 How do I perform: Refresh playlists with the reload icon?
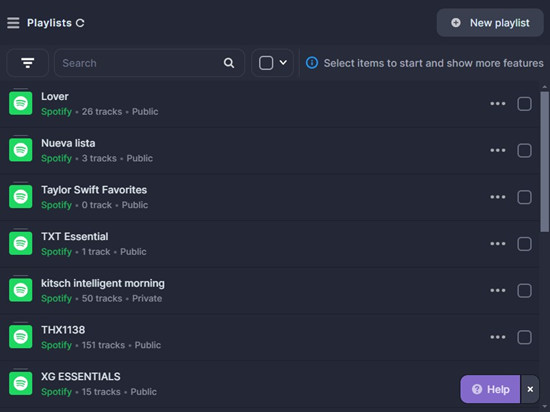tap(80, 23)
